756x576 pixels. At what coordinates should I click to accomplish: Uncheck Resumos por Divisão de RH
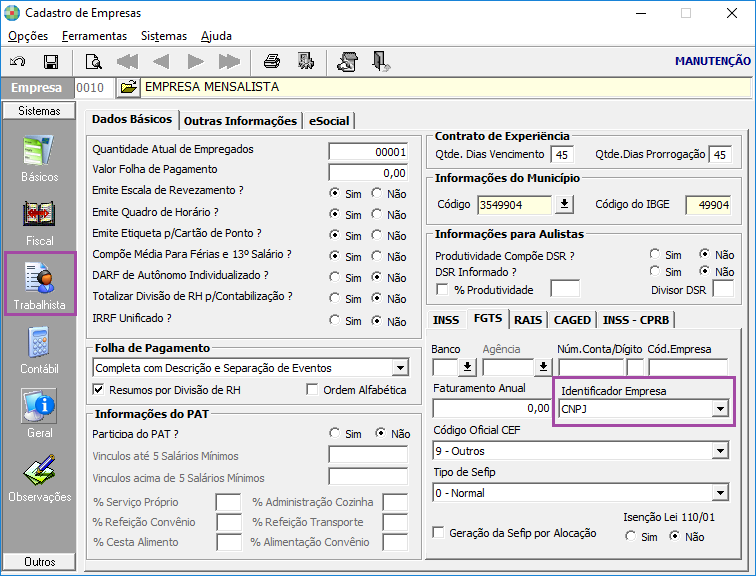(98, 390)
